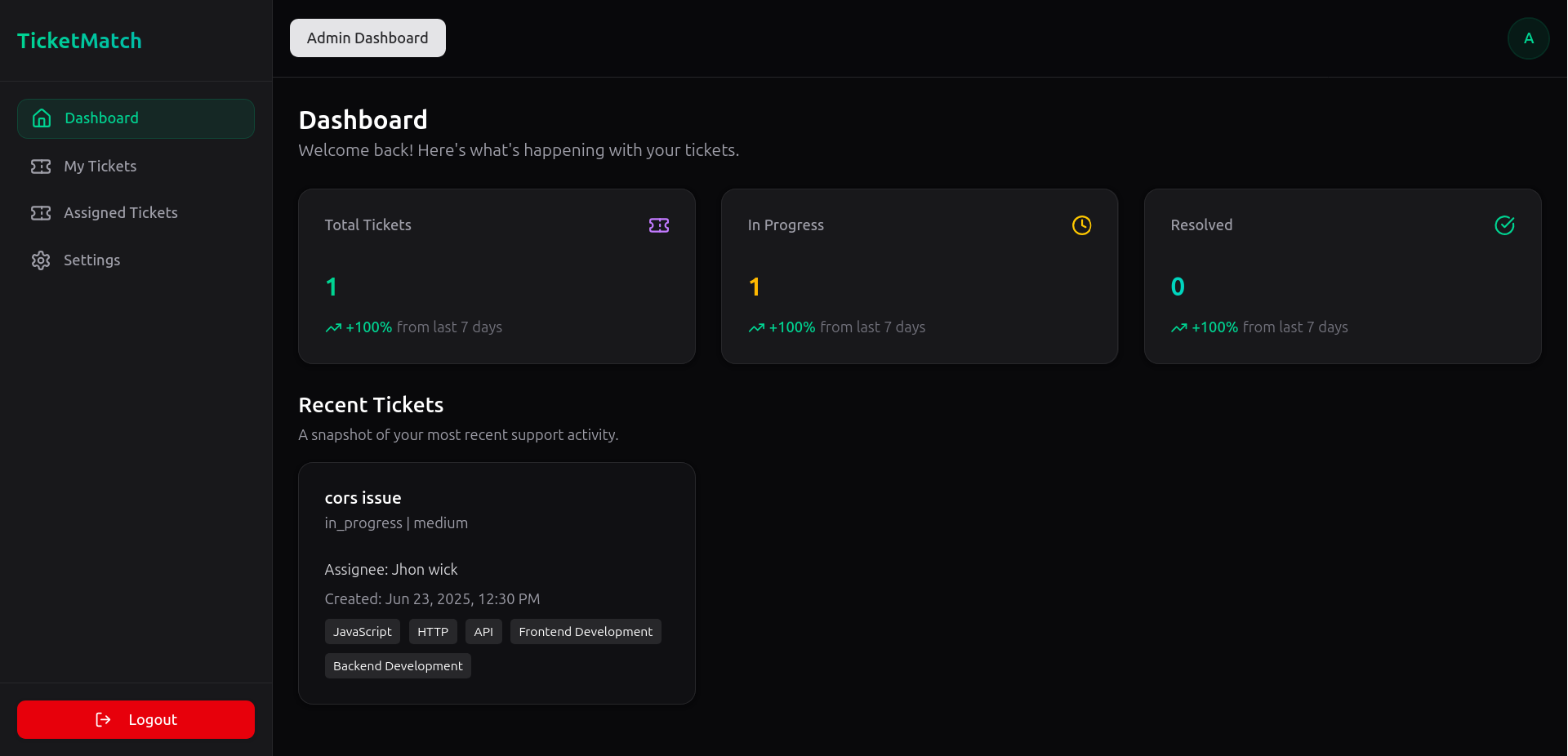This screenshot has height=756, width=1568.
Task: Select the Total Tickets stat card
Action: point(497,277)
